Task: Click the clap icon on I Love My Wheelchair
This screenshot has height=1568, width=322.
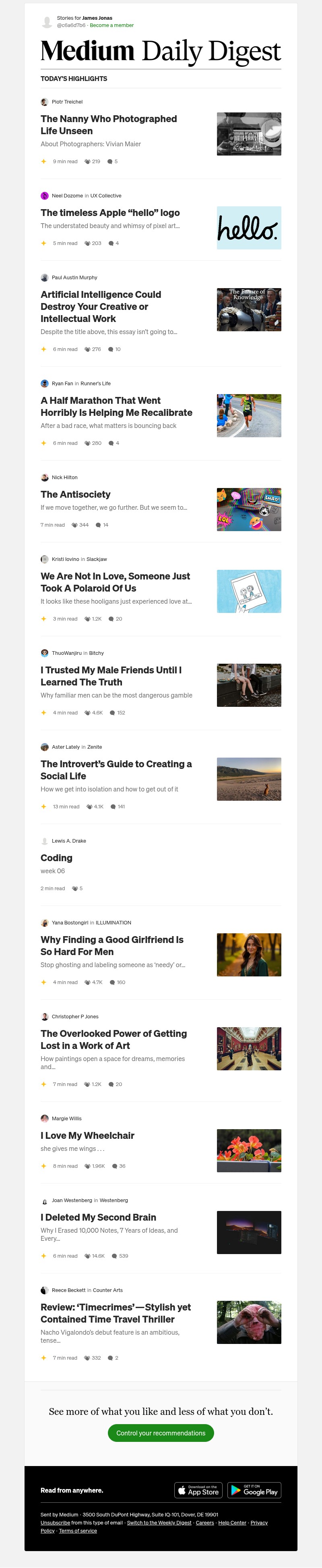Action: (87, 1166)
